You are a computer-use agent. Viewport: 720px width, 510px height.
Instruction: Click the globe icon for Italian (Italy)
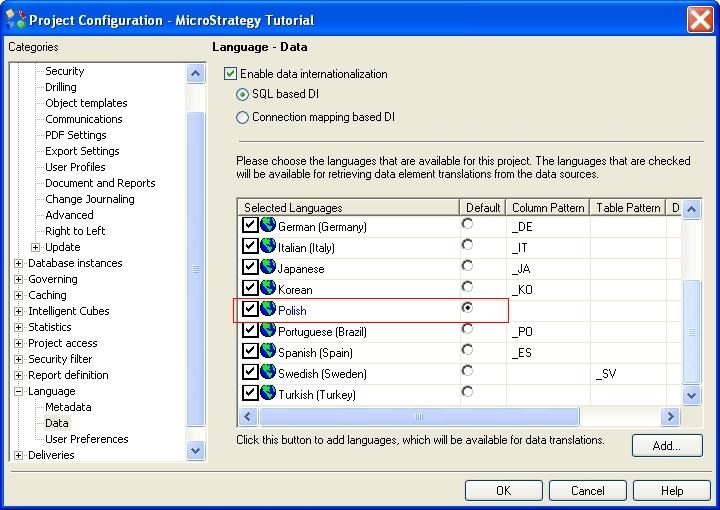pyautogui.click(x=268, y=247)
